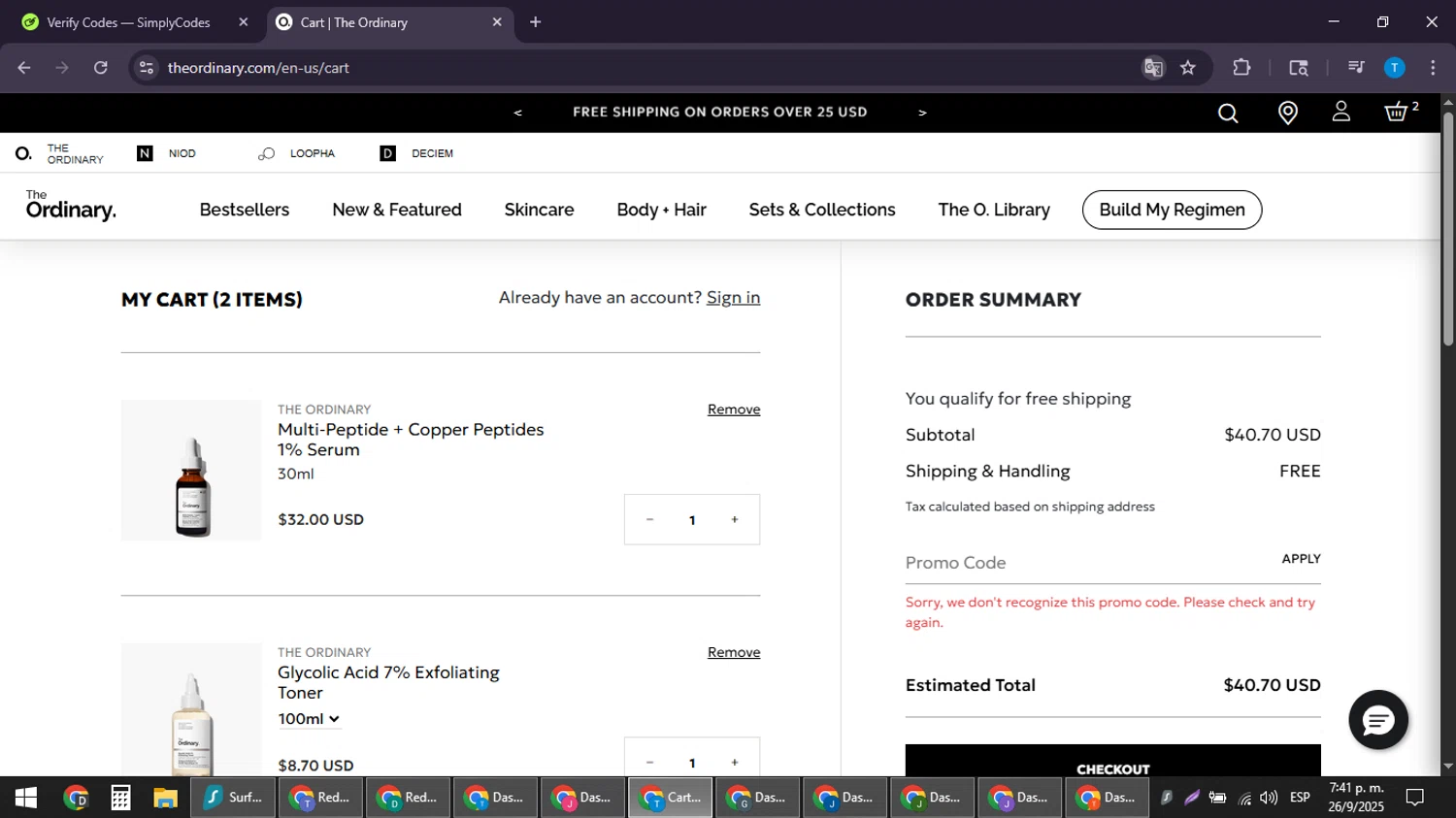Open the translate page icon
Viewport: 1456px width, 818px height.
coord(1153,68)
